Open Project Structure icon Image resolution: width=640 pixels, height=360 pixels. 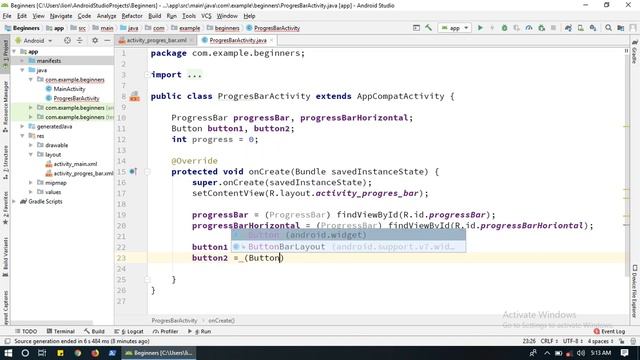point(621,28)
